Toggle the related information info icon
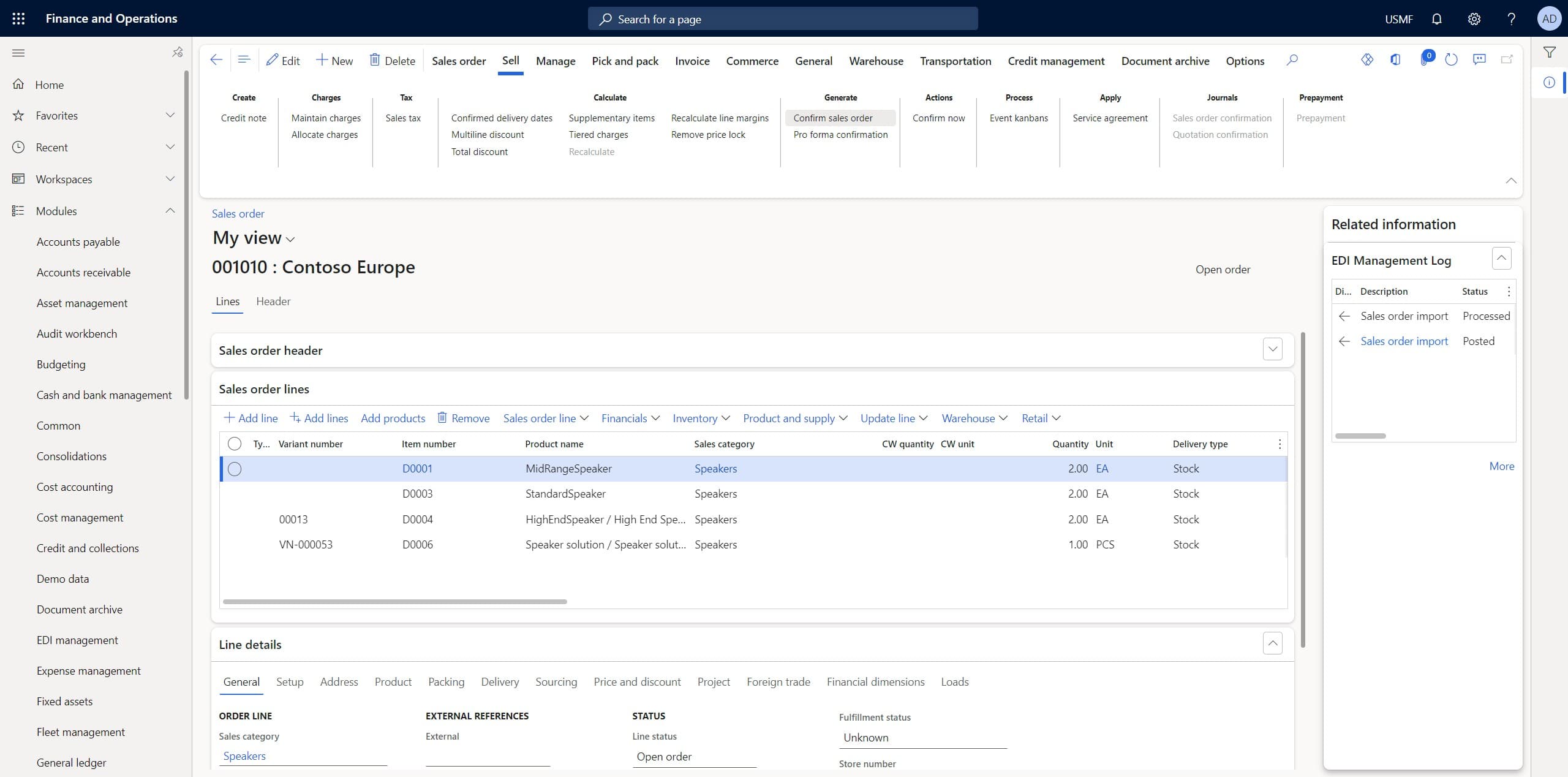 coord(1549,83)
